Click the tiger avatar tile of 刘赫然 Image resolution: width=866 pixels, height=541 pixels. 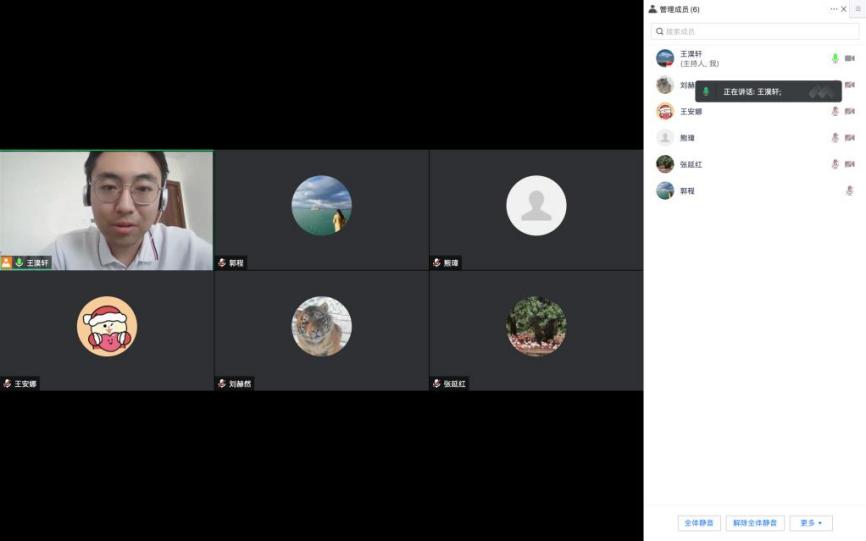pos(321,327)
